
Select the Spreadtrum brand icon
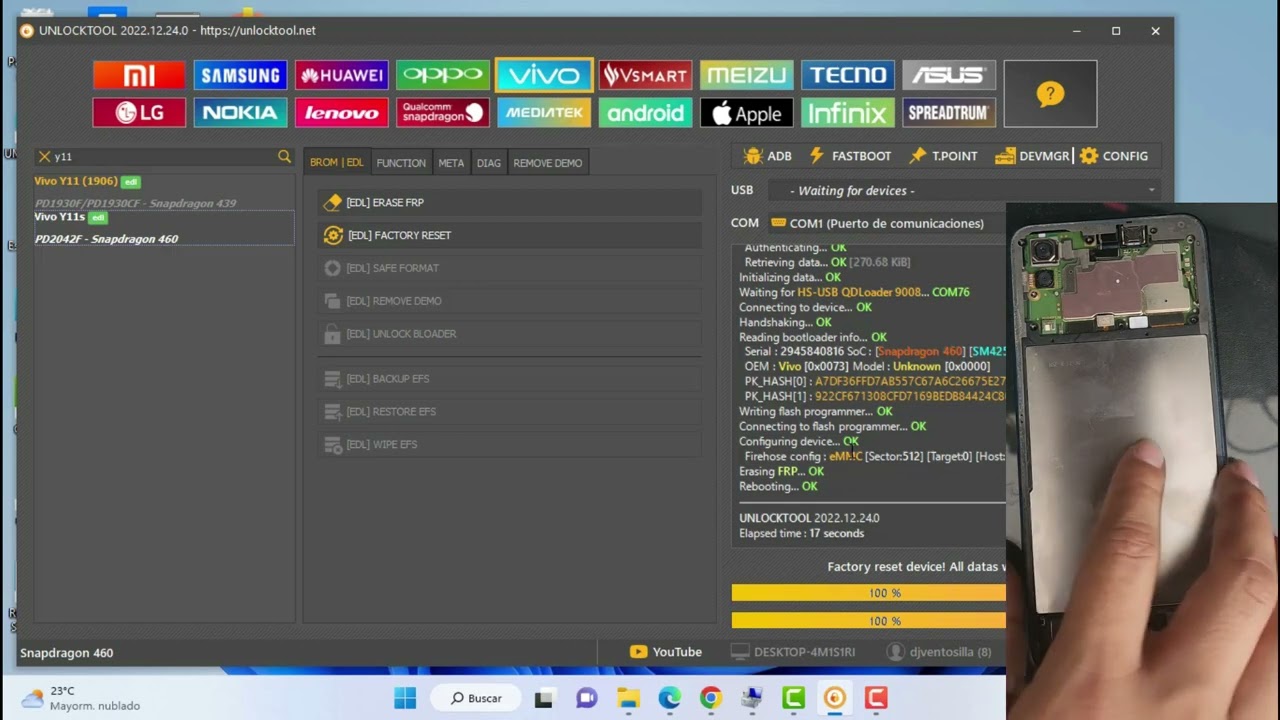point(948,113)
